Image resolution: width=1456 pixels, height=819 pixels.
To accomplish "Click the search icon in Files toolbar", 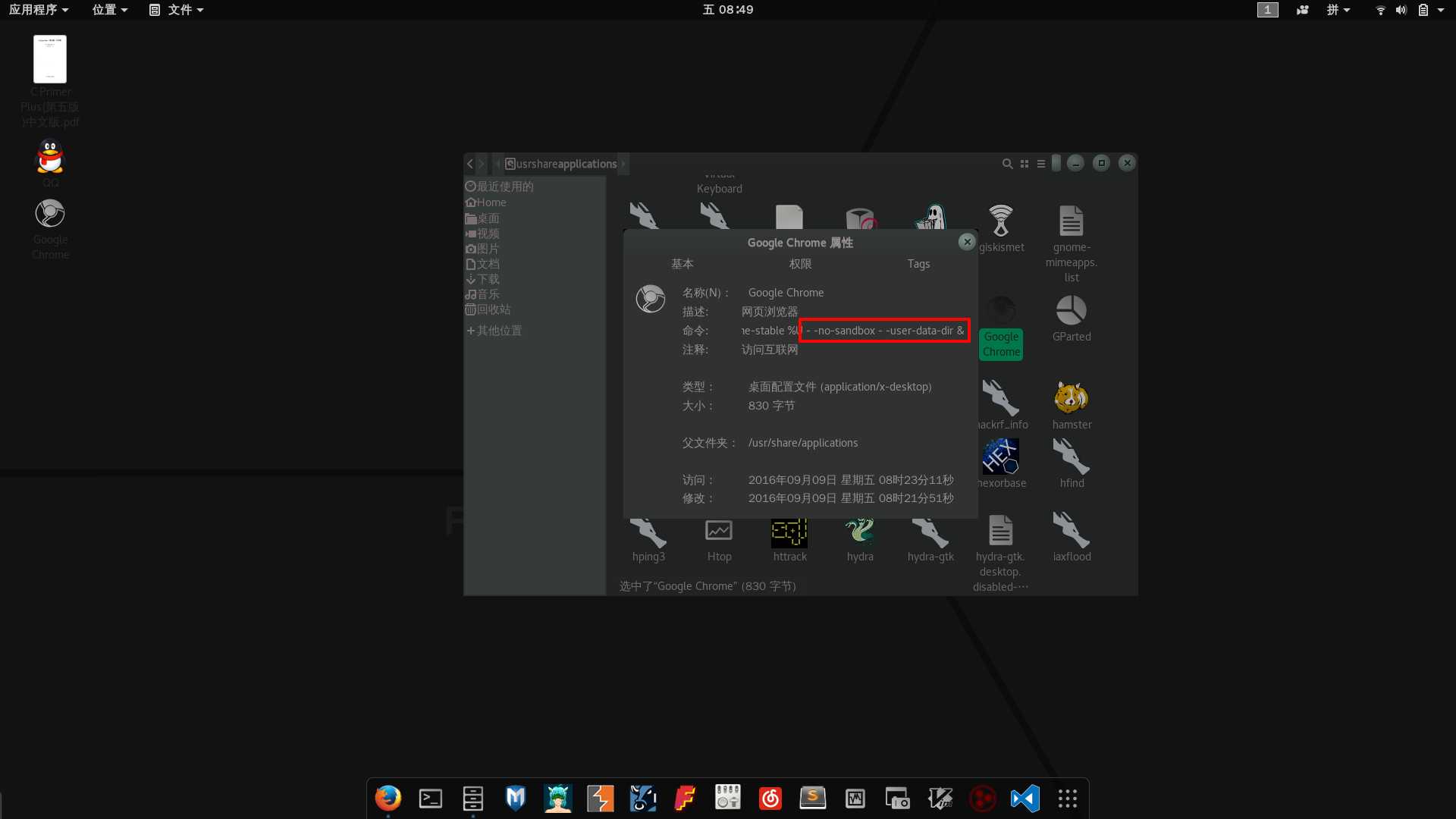I will pos(1007,164).
